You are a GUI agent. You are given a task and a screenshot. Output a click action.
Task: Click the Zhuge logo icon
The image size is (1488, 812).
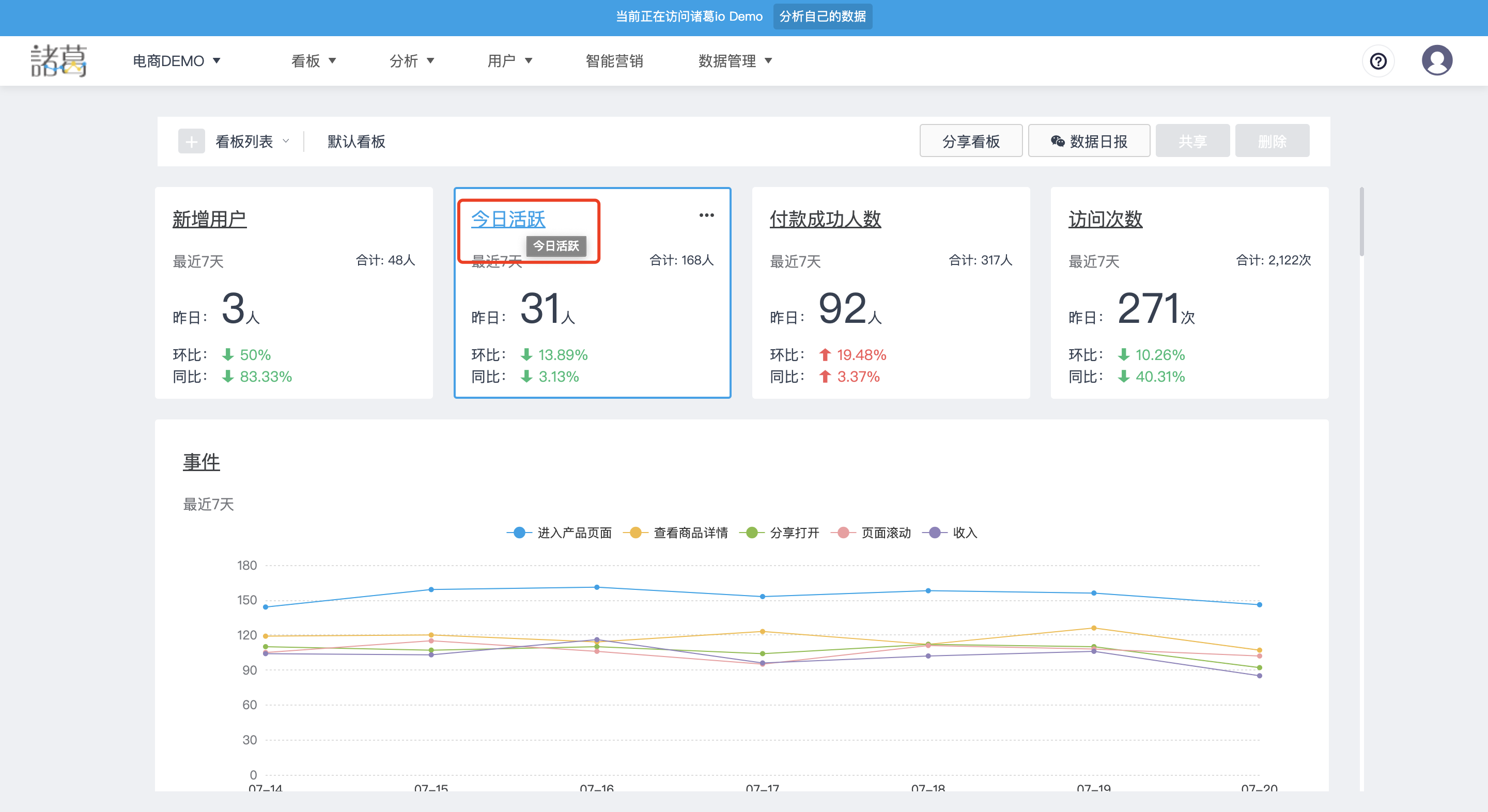[58, 60]
